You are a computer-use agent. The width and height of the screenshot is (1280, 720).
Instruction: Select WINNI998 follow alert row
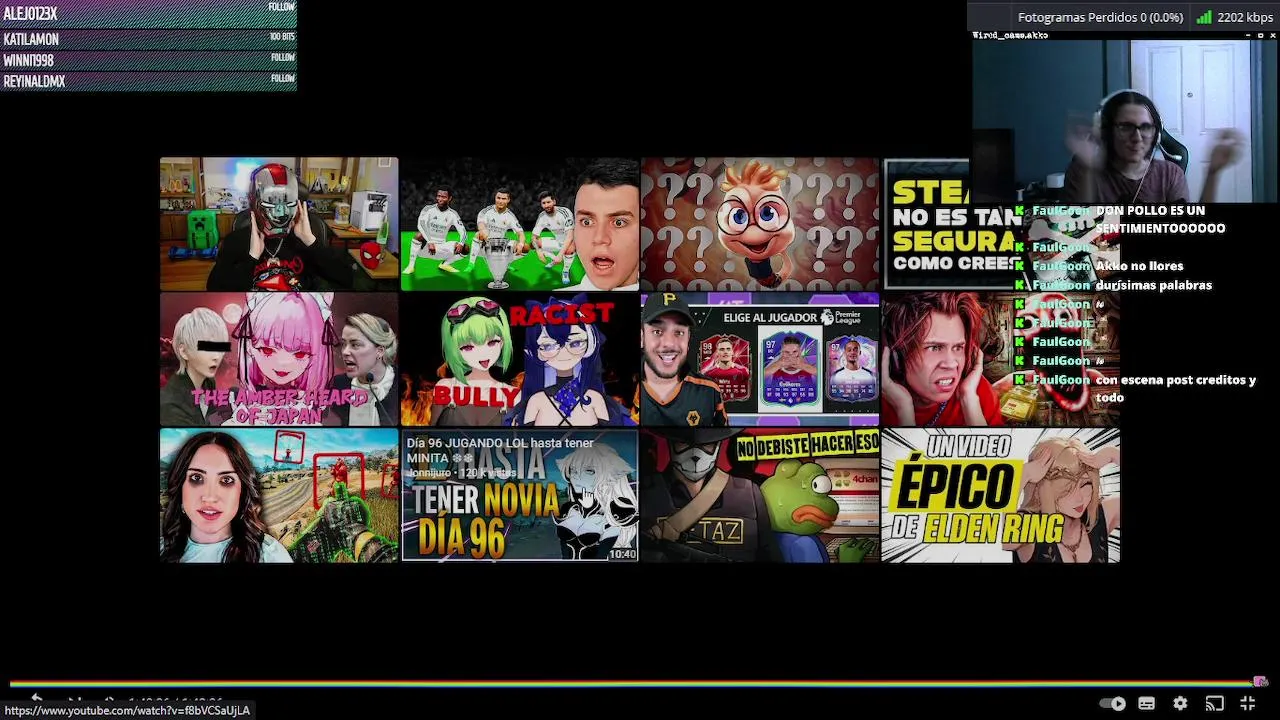pyautogui.click(x=148, y=60)
